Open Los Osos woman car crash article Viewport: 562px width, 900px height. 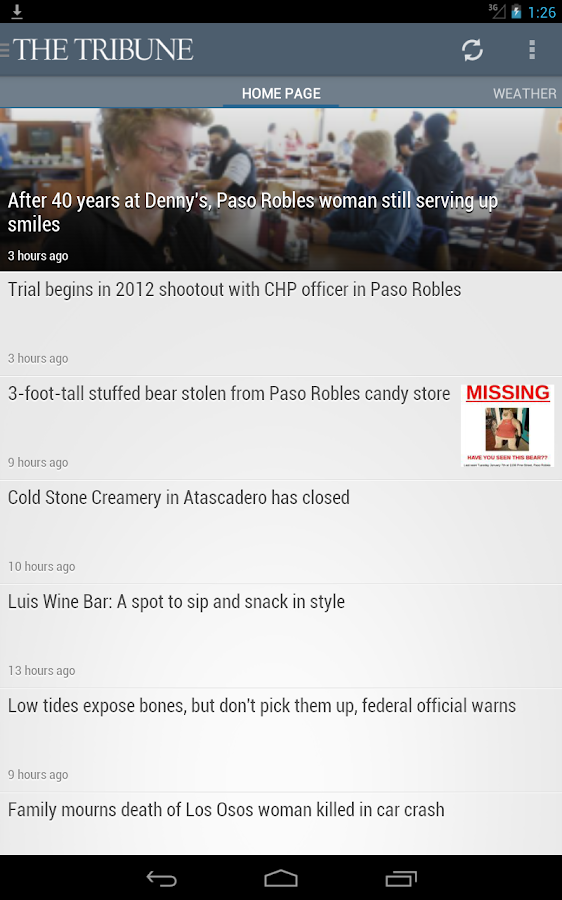pos(281,824)
